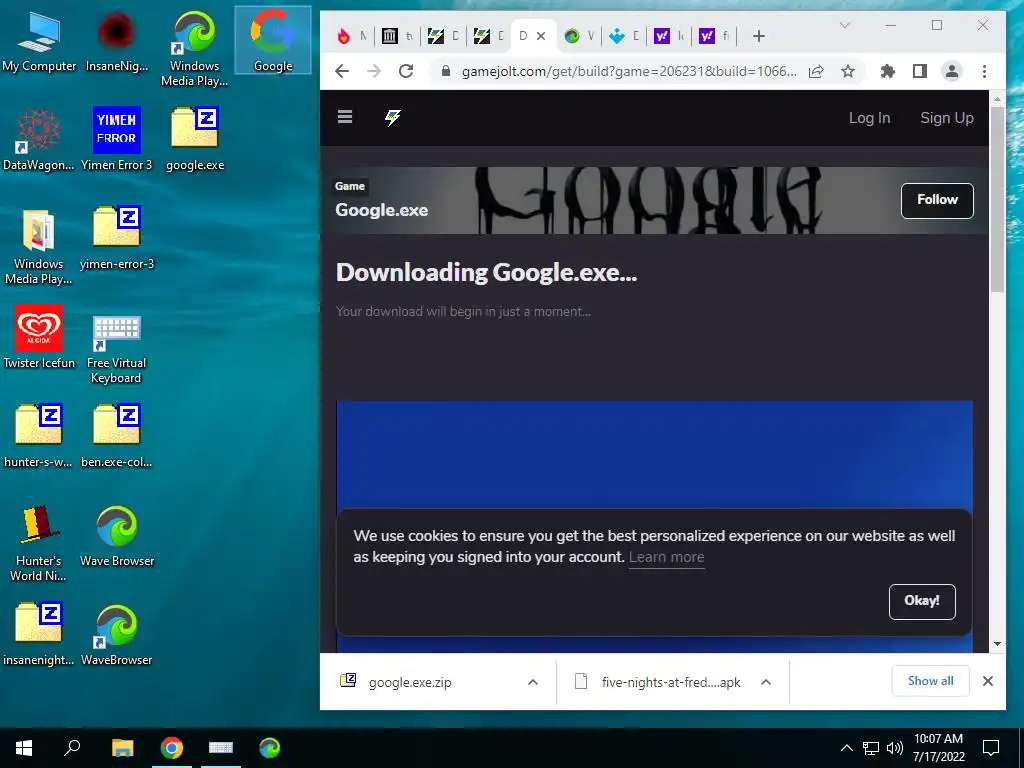The width and height of the screenshot is (1024, 768).
Task: Switch to the first Yahoo tab
Action: click(669, 36)
